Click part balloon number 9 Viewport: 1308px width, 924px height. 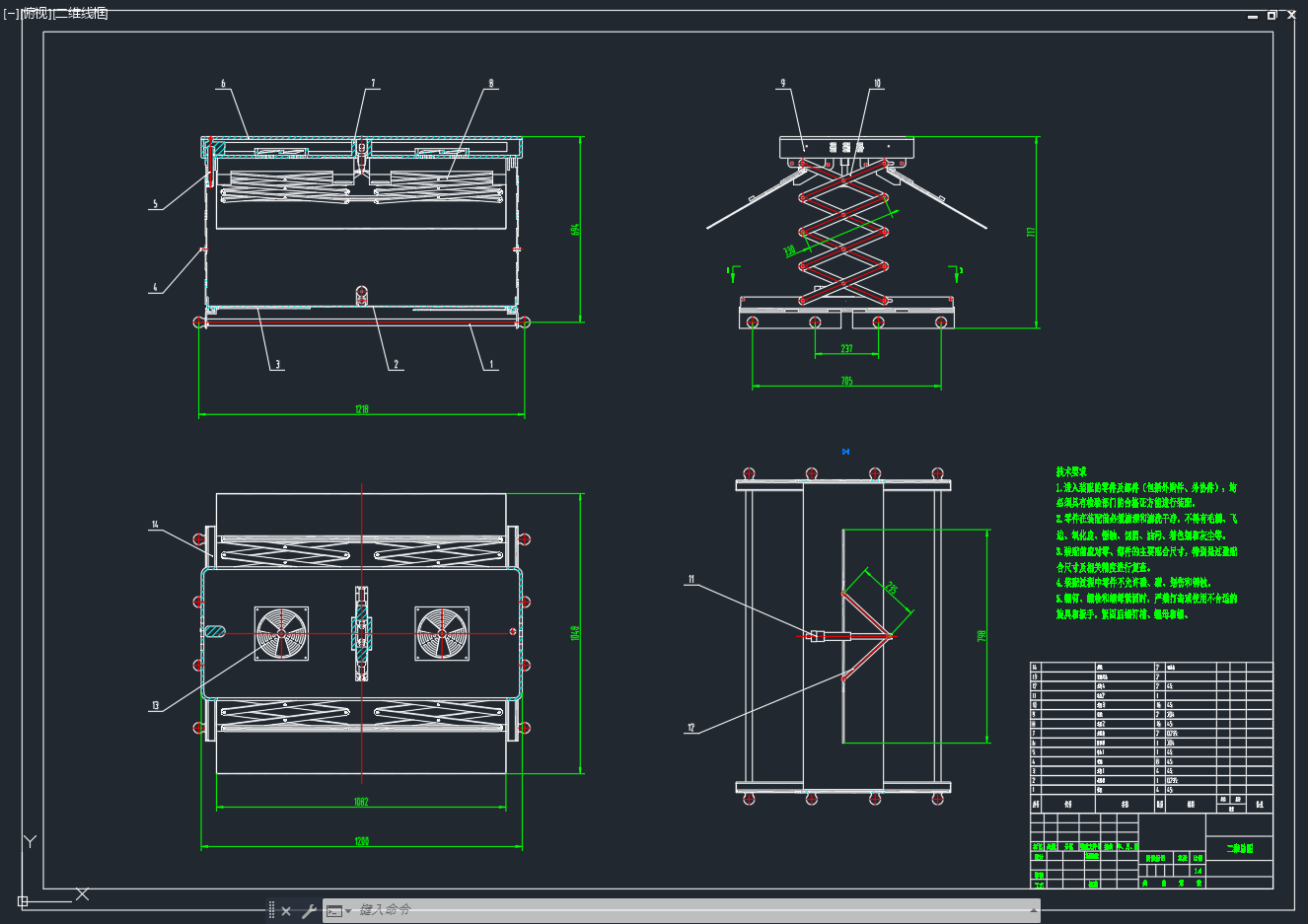783,84
